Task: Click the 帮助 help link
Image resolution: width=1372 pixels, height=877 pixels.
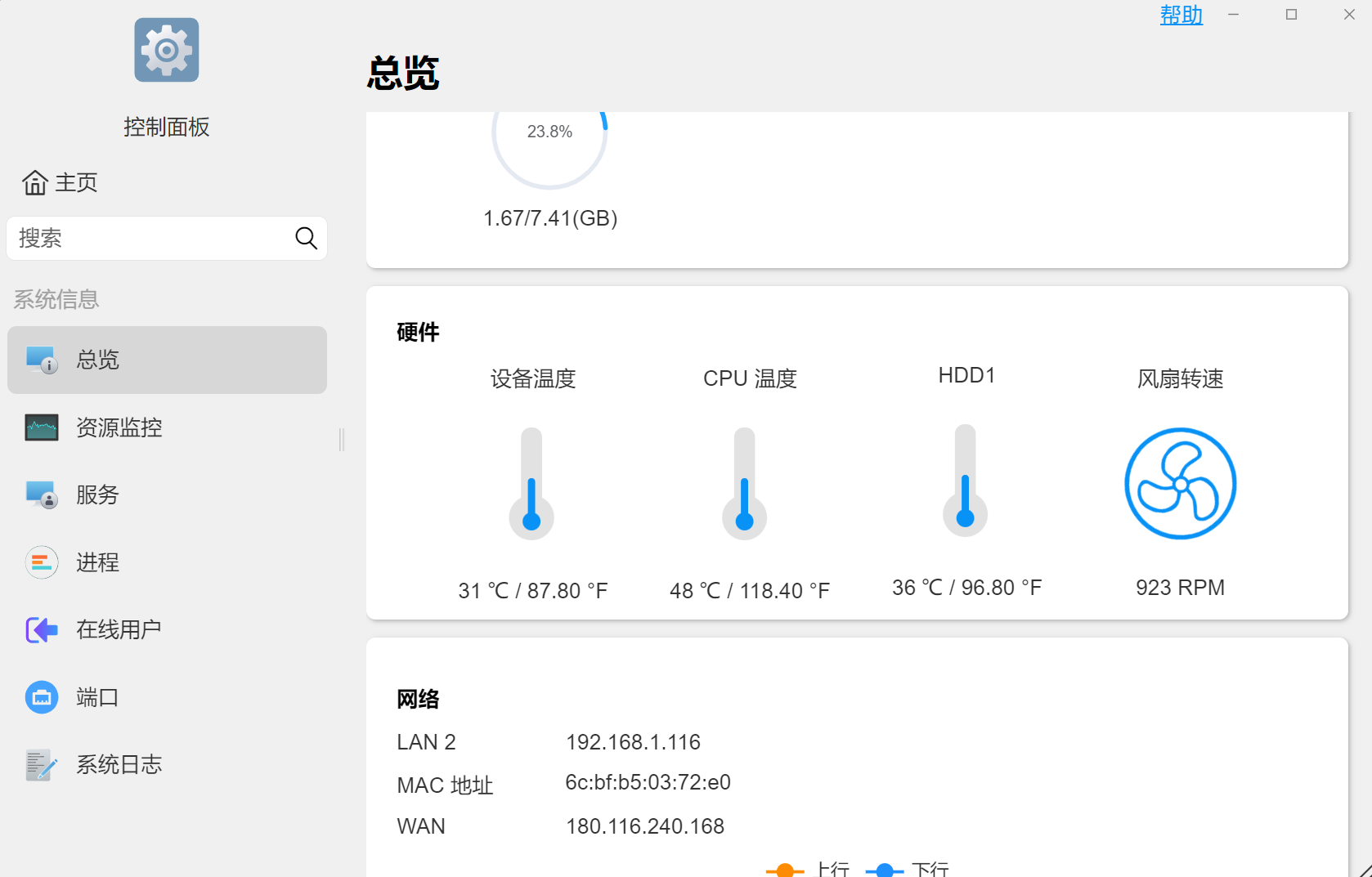Action: 1181,15
